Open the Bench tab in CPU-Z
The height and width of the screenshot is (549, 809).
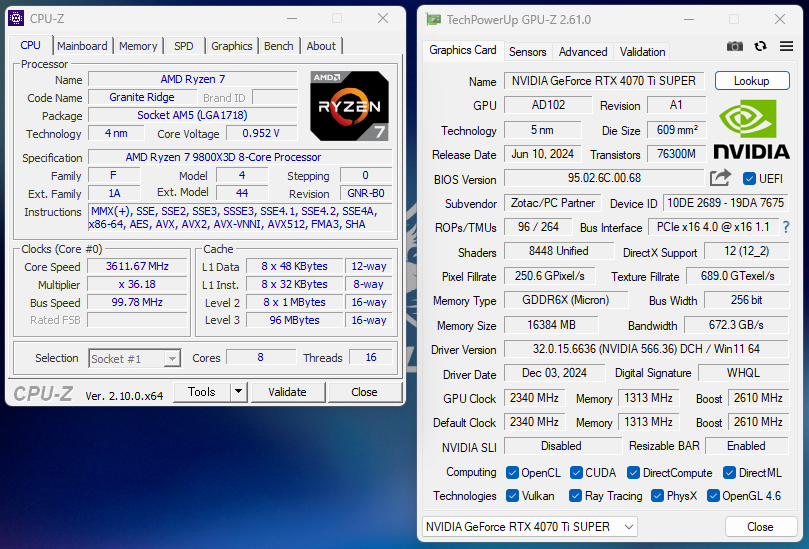(x=279, y=46)
